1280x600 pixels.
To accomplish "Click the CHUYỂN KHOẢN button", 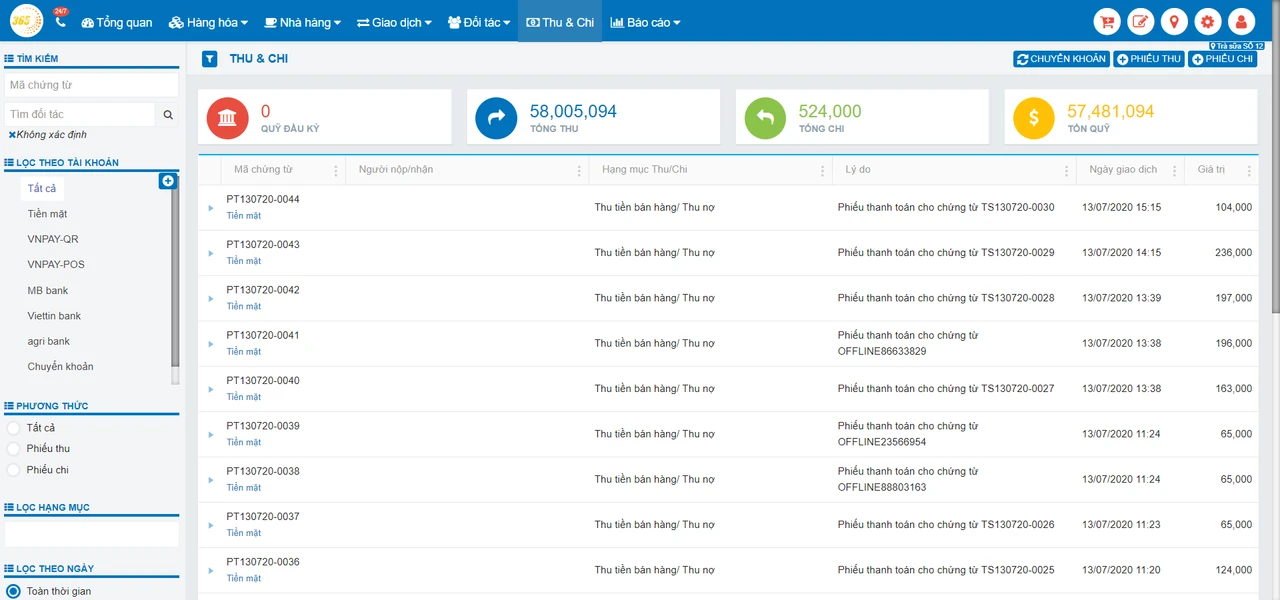I will coord(1061,59).
